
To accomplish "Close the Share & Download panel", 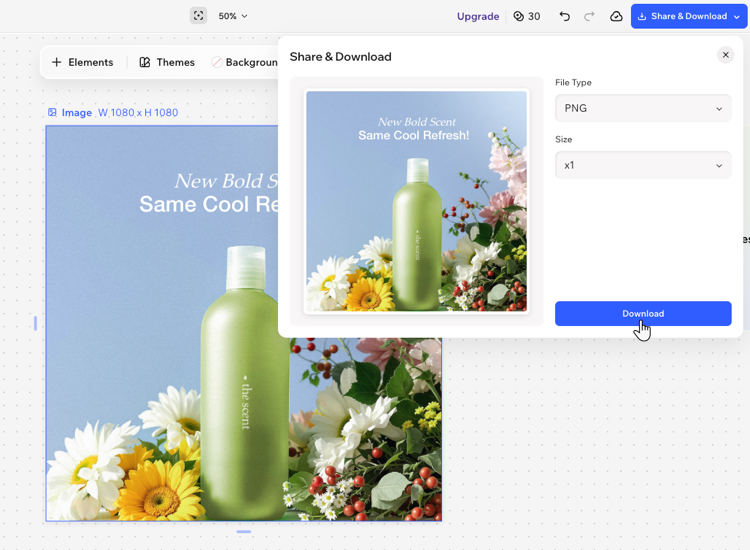I will 726,55.
